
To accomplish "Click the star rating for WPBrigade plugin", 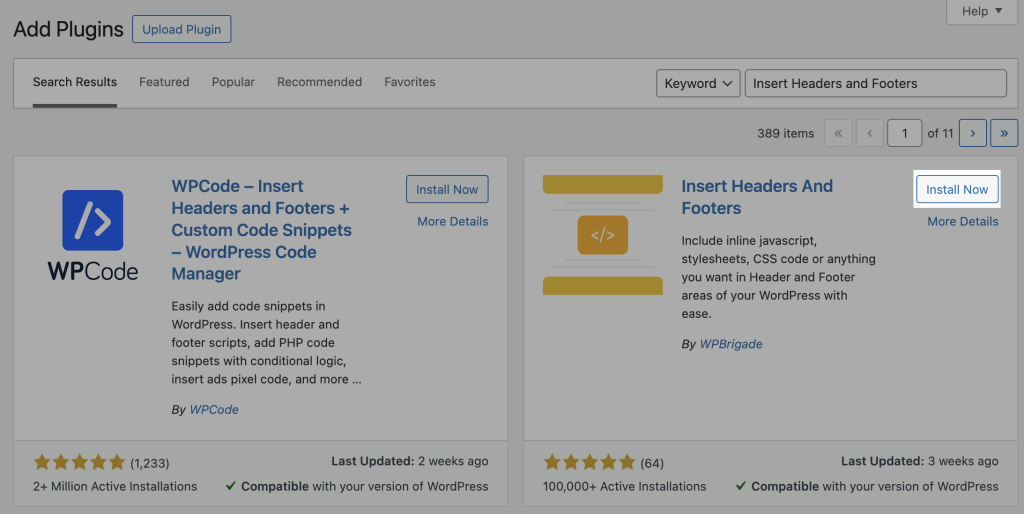I will (589, 462).
